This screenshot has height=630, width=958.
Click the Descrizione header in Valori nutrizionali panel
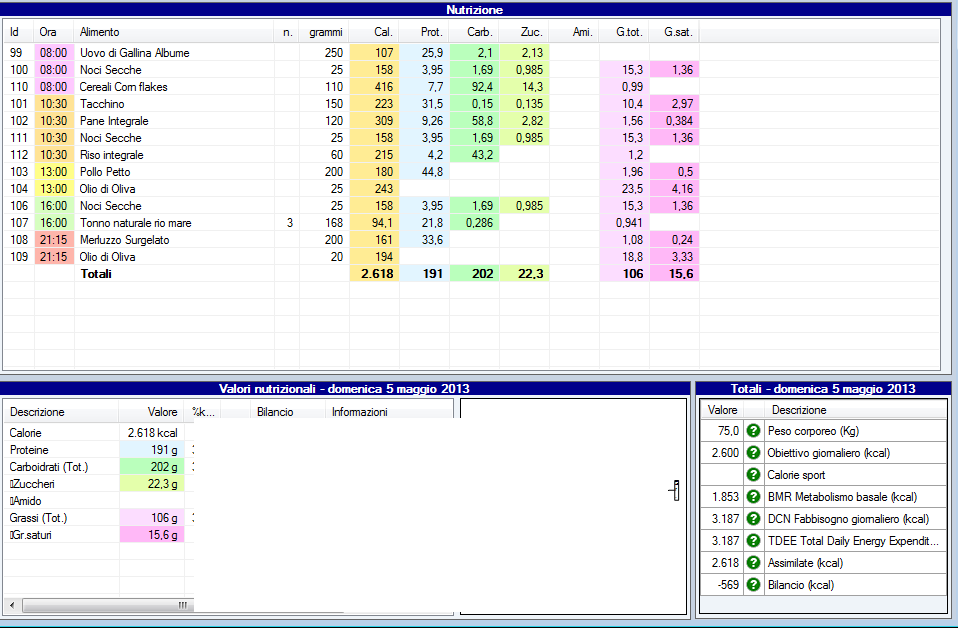click(x=61, y=412)
